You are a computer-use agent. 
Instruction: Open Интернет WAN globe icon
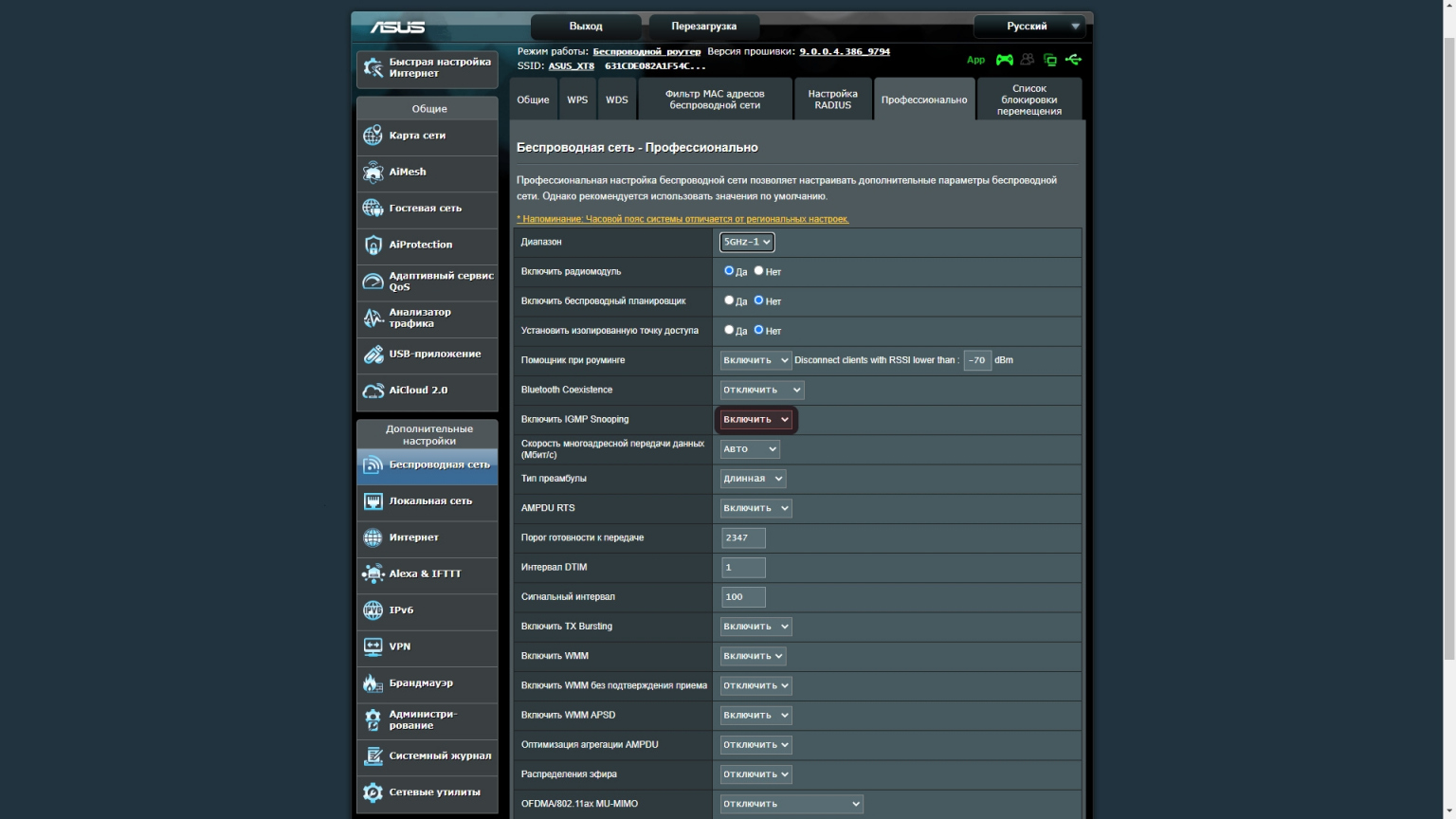coord(373,537)
